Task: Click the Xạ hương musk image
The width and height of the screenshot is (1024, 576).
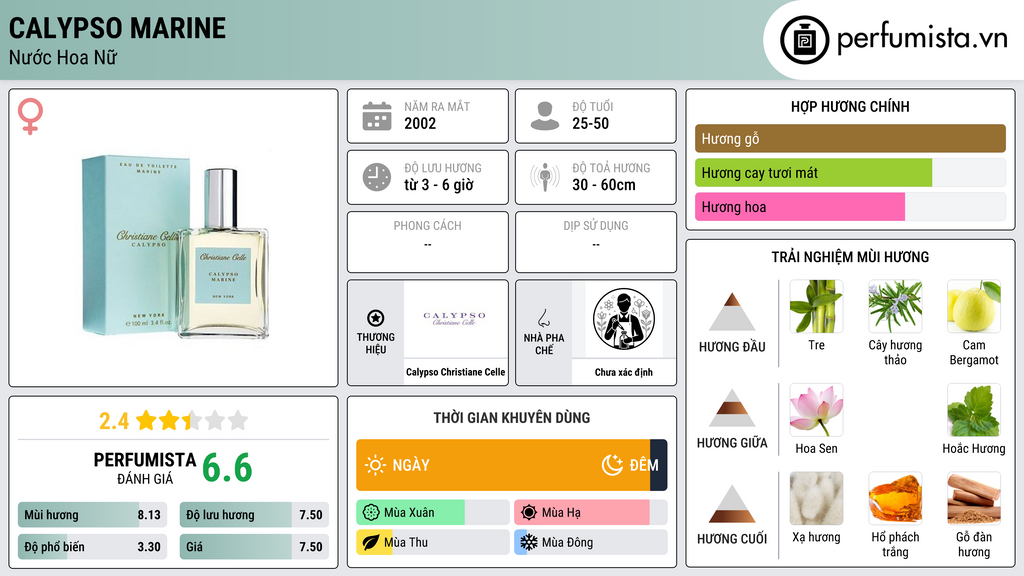Action: point(816,499)
